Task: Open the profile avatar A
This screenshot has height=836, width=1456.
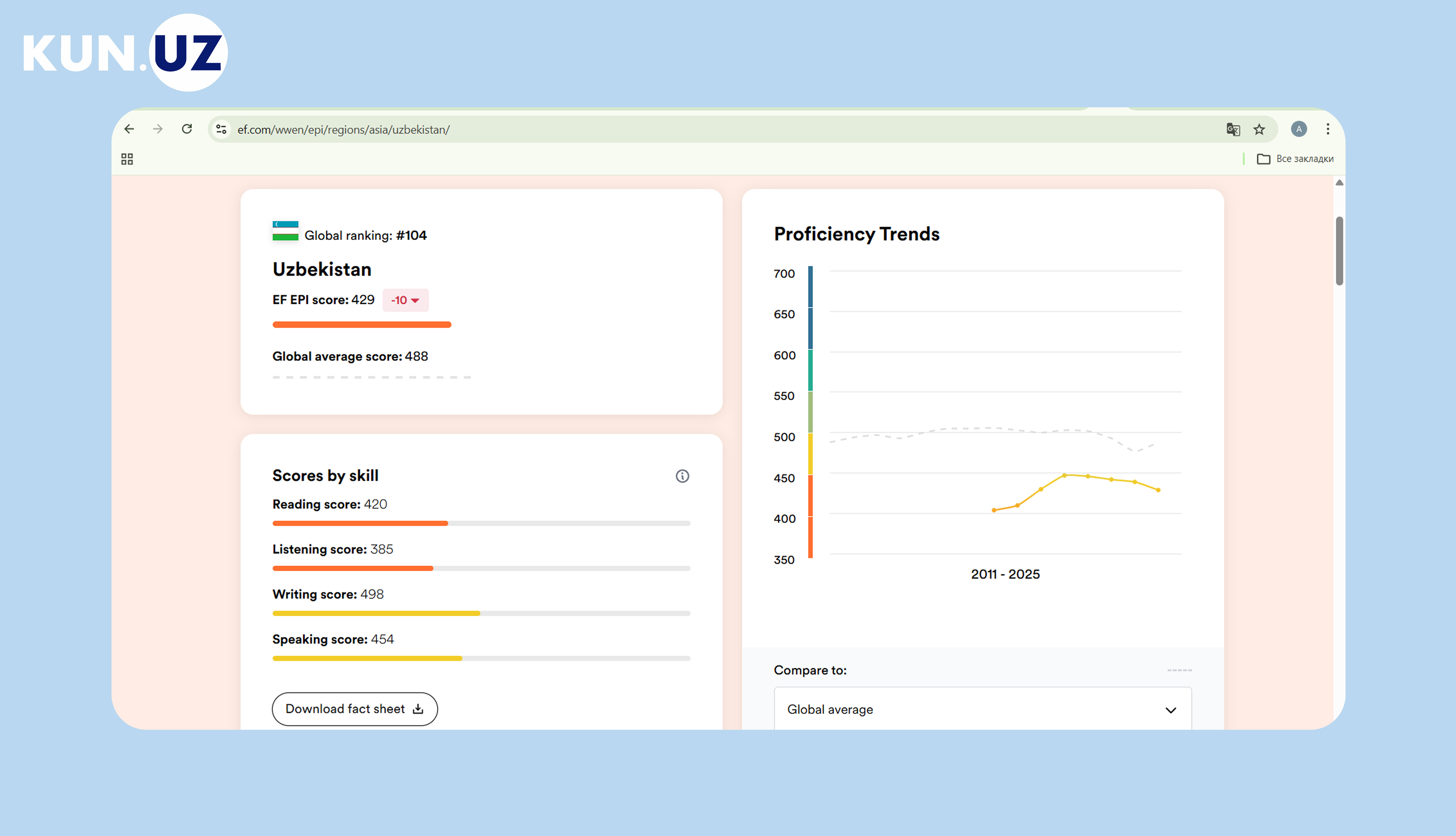Action: (x=1299, y=129)
